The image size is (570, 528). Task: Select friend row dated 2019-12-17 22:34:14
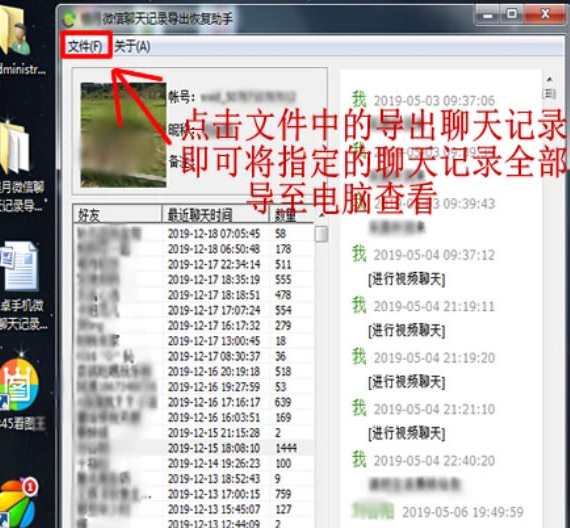coord(194,264)
